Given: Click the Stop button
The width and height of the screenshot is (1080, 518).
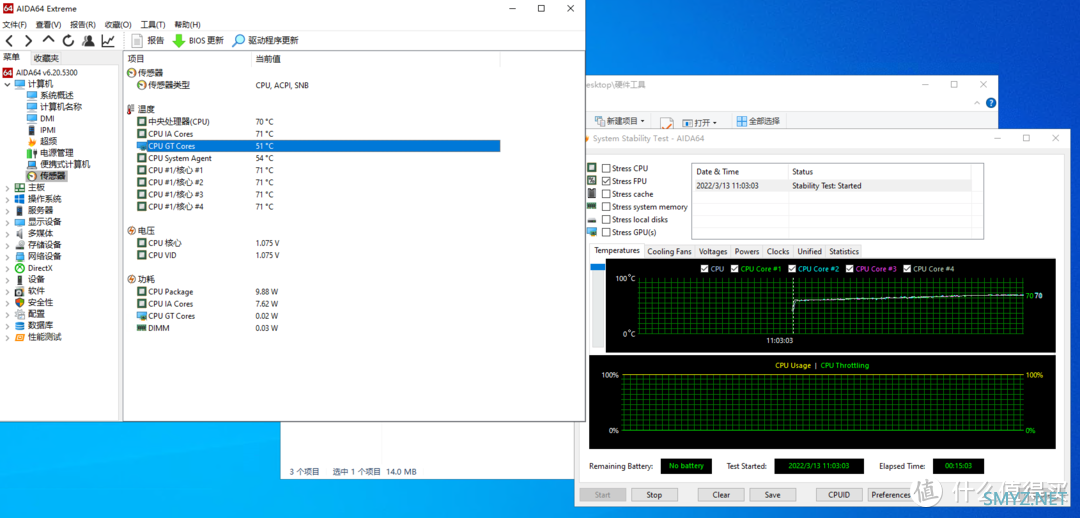Looking at the screenshot, I should point(654,495).
